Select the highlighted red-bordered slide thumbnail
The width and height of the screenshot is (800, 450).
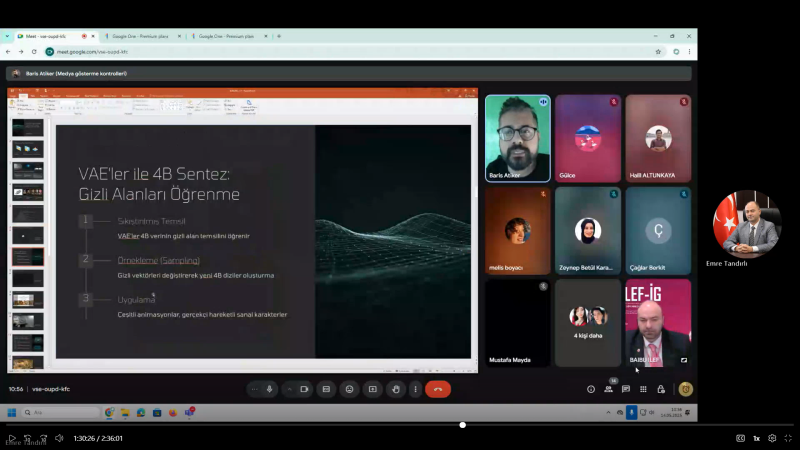pos(28,257)
